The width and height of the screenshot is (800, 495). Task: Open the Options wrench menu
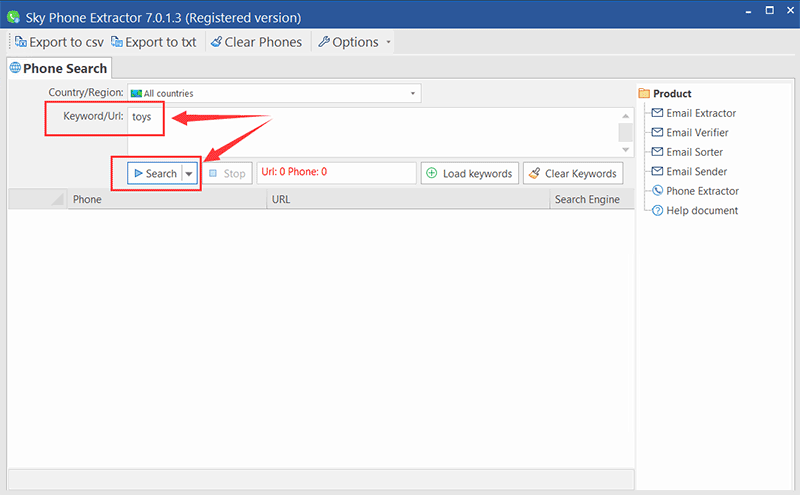tap(349, 42)
